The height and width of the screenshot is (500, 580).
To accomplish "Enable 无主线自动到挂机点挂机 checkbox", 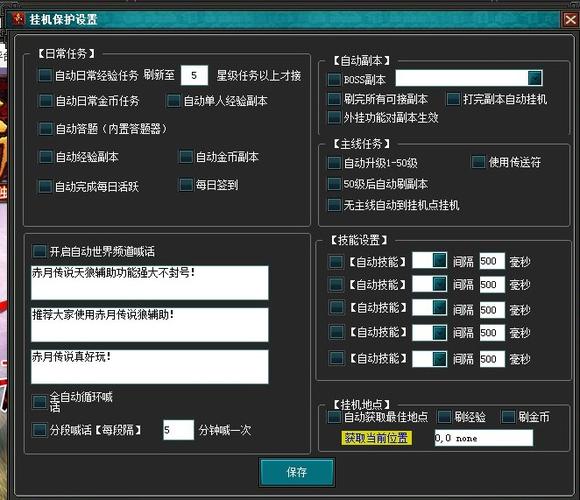I will (x=334, y=205).
